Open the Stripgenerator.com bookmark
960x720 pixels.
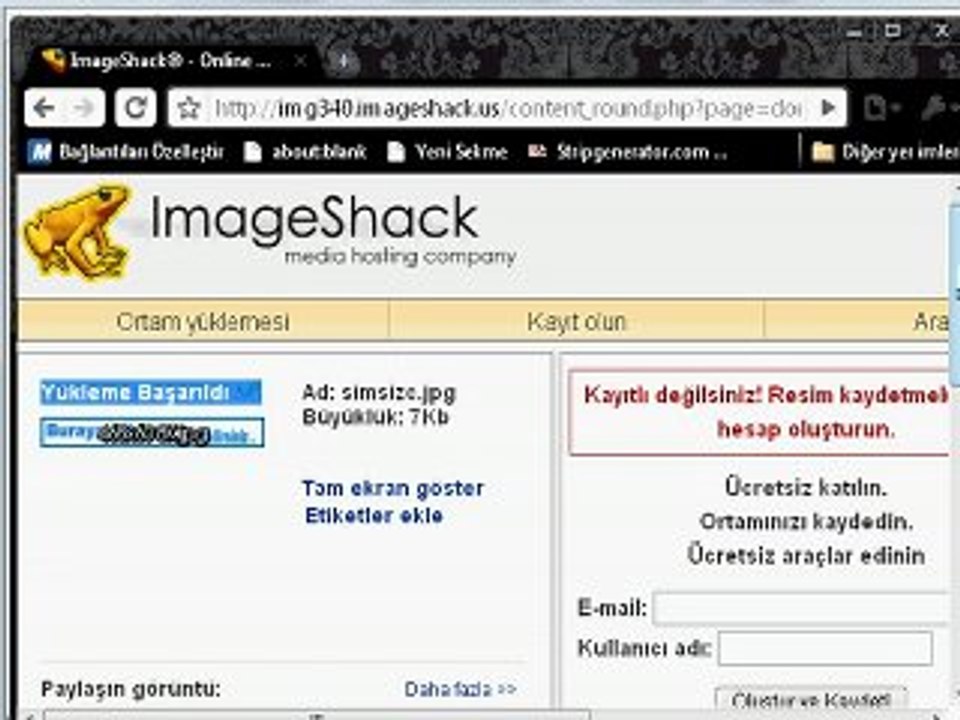628,151
